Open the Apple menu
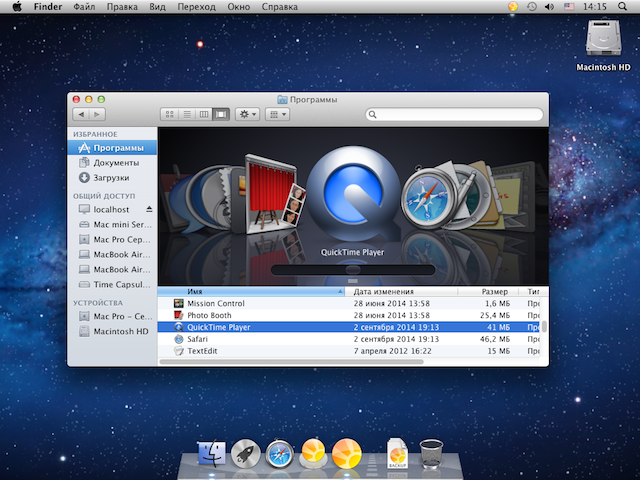This screenshot has width=640, height=480. point(17,7)
